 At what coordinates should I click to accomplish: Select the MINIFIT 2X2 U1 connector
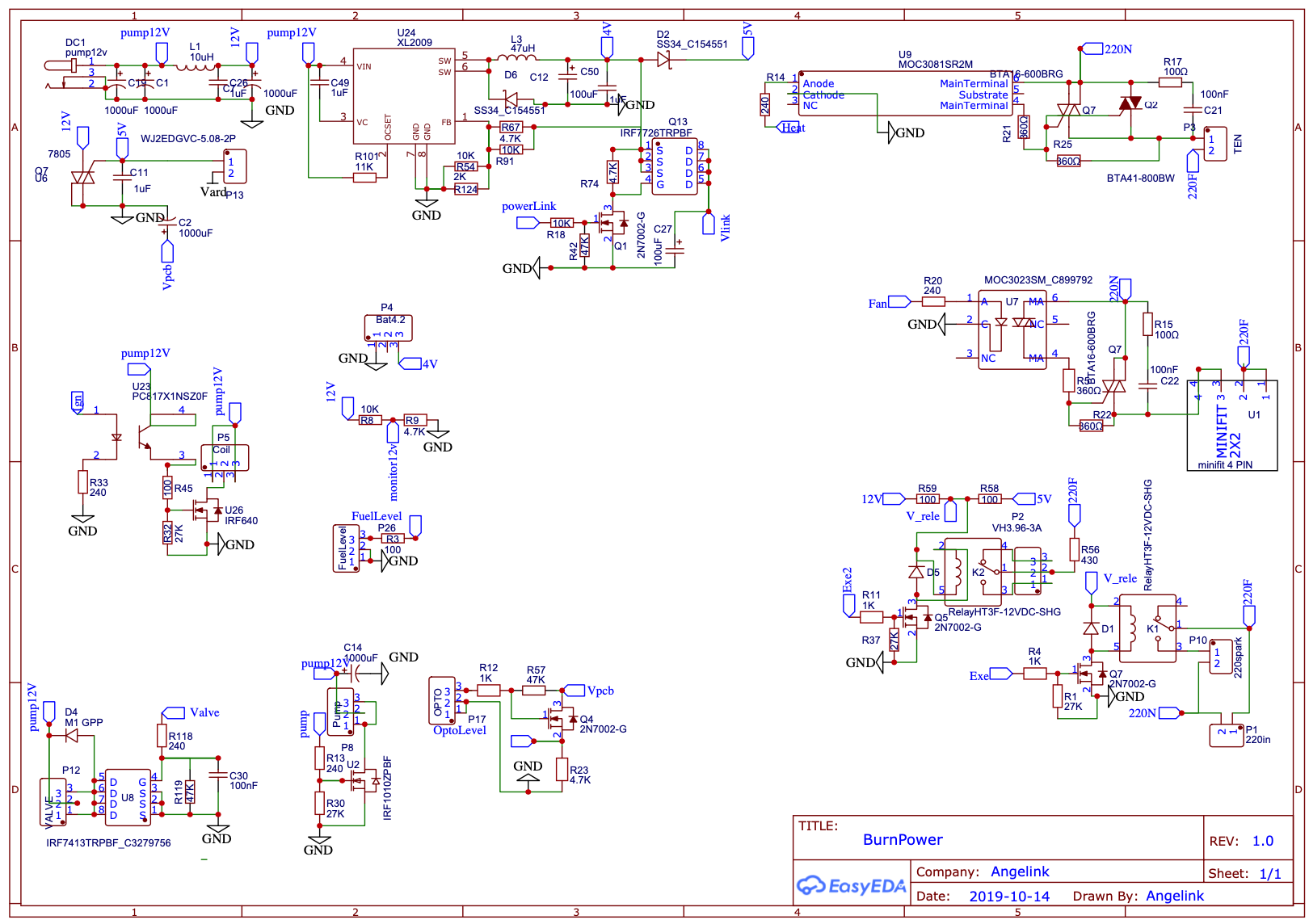click(x=1231, y=426)
